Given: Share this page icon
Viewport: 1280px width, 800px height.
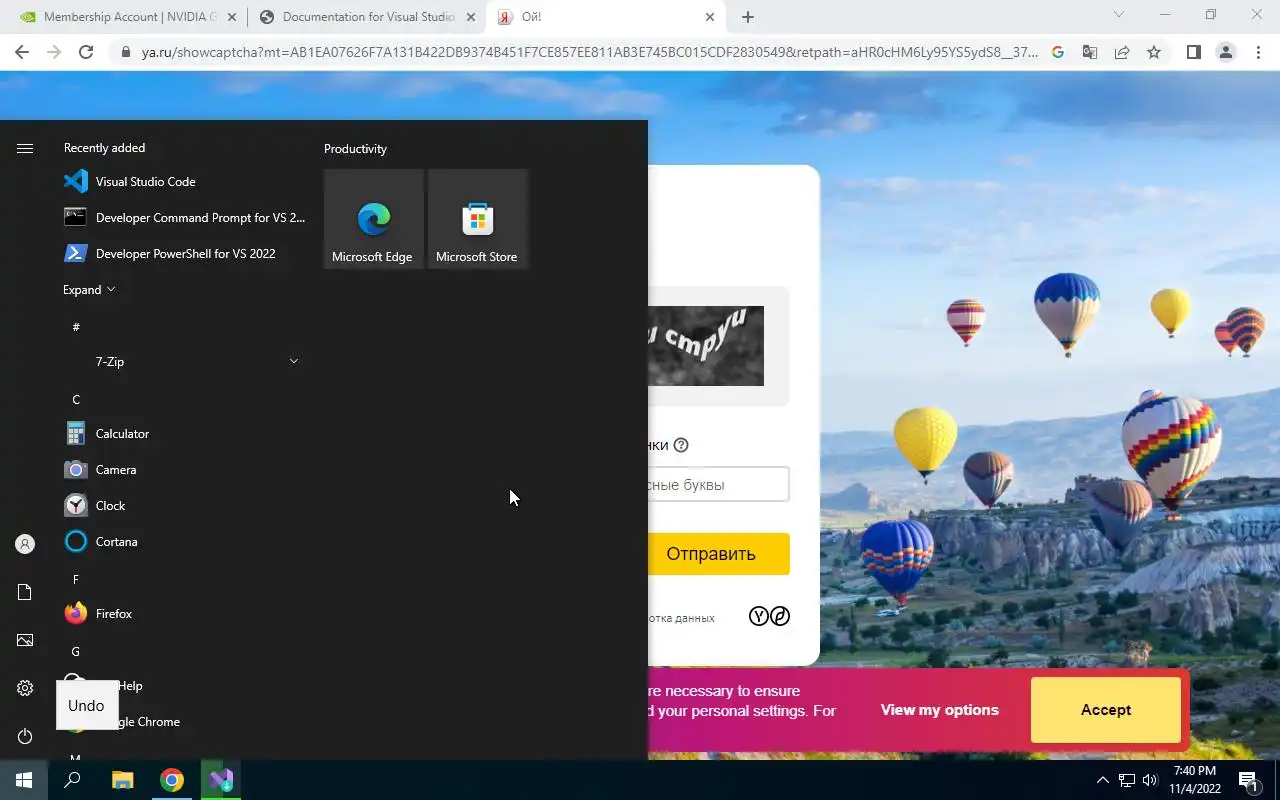Looking at the screenshot, I should 1122,52.
